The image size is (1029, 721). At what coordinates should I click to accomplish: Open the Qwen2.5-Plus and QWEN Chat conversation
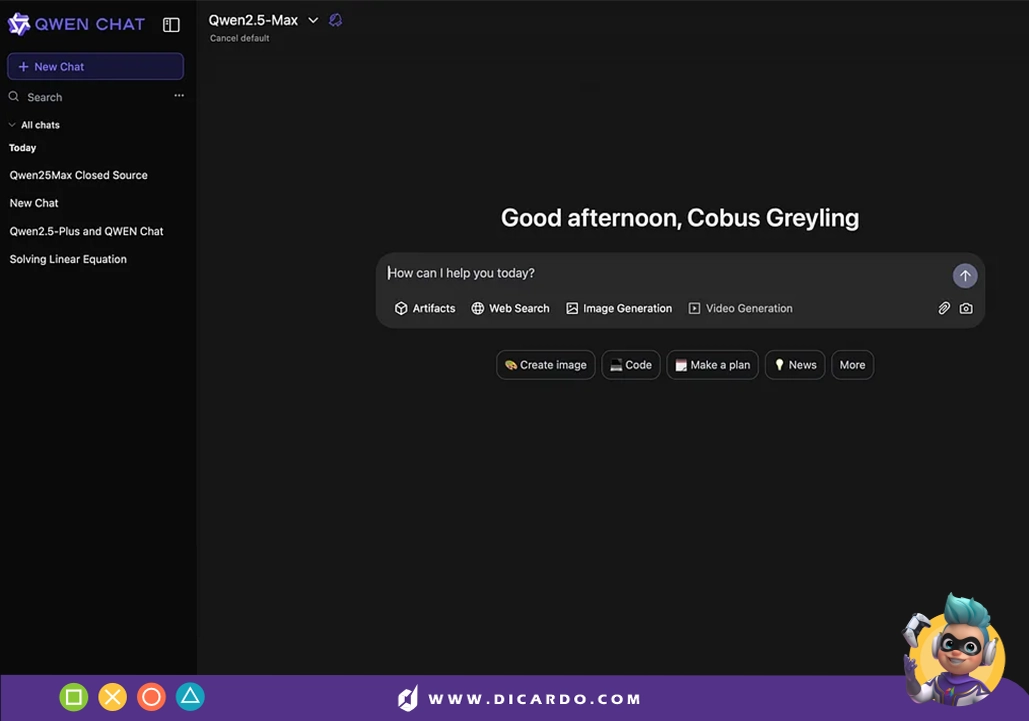pos(86,231)
